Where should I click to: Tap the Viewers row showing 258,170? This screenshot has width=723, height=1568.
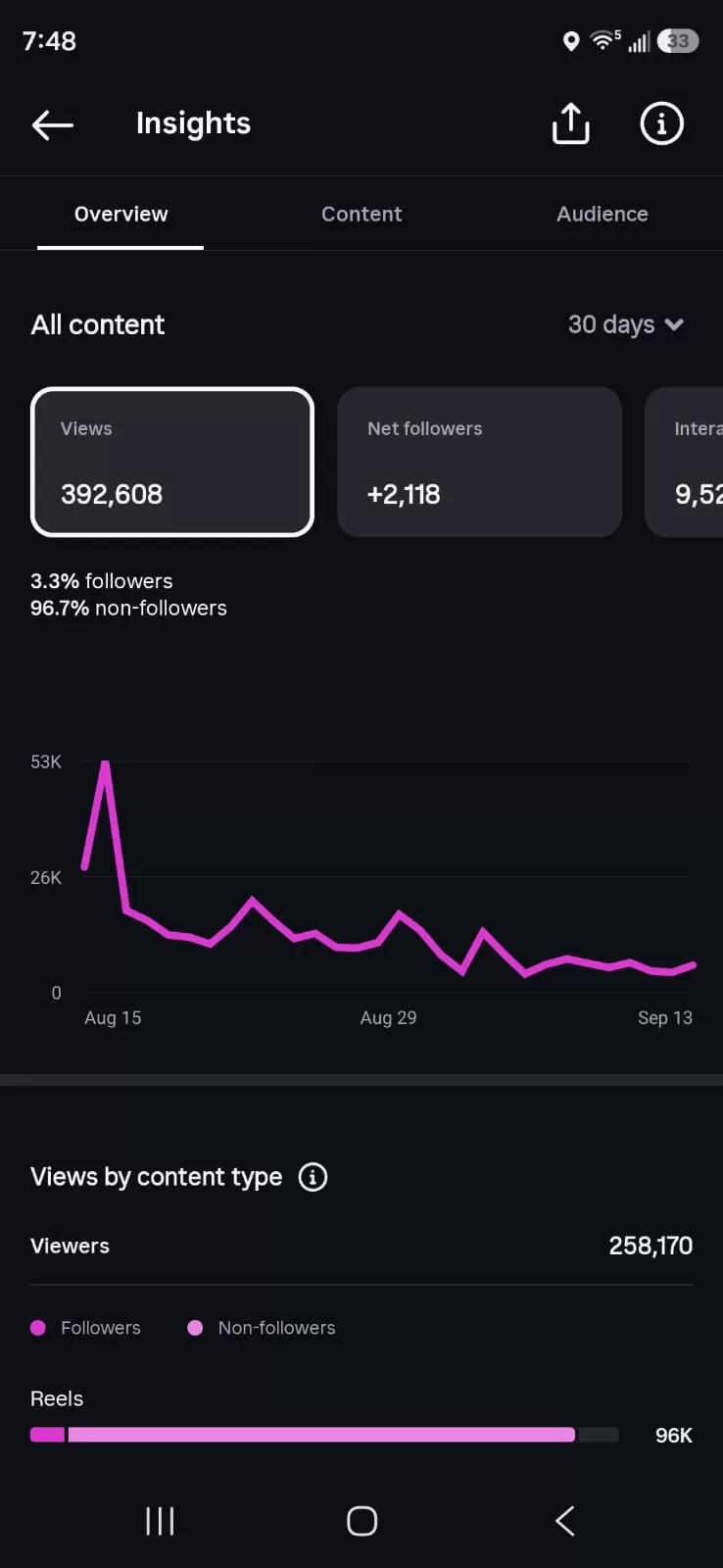(361, 1246)
